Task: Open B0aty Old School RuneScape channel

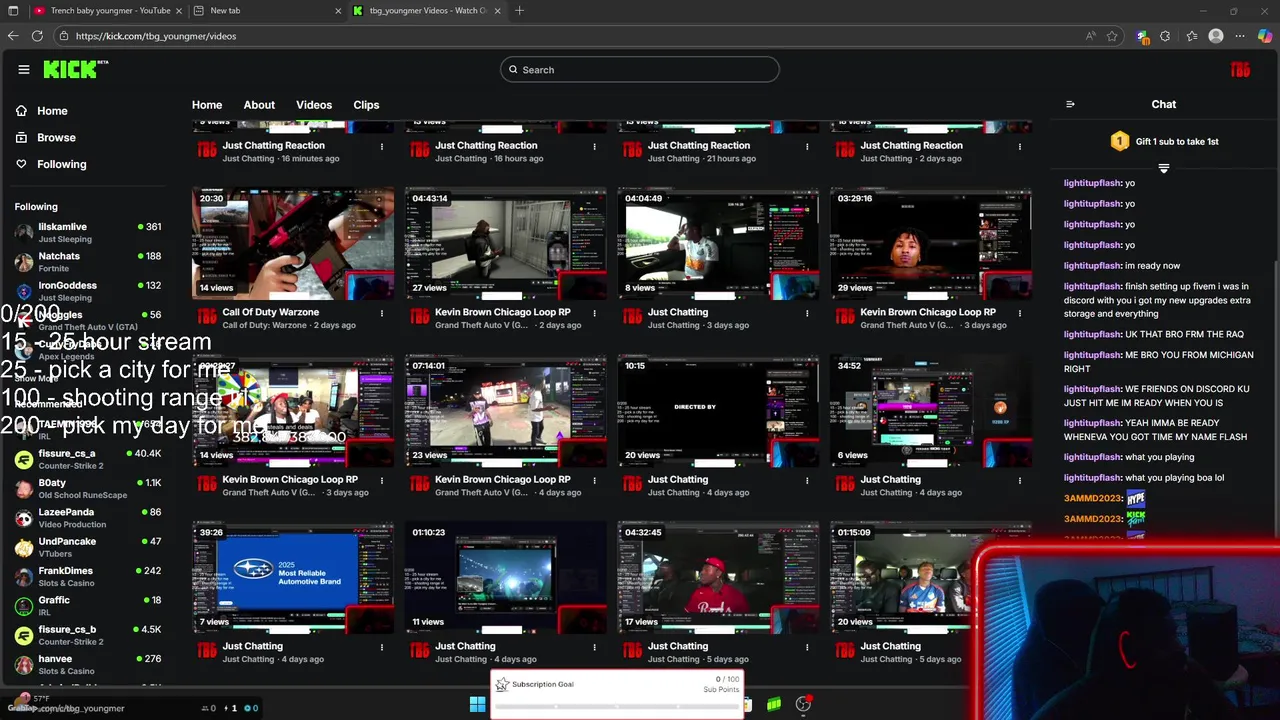Action: pos(90,489)
